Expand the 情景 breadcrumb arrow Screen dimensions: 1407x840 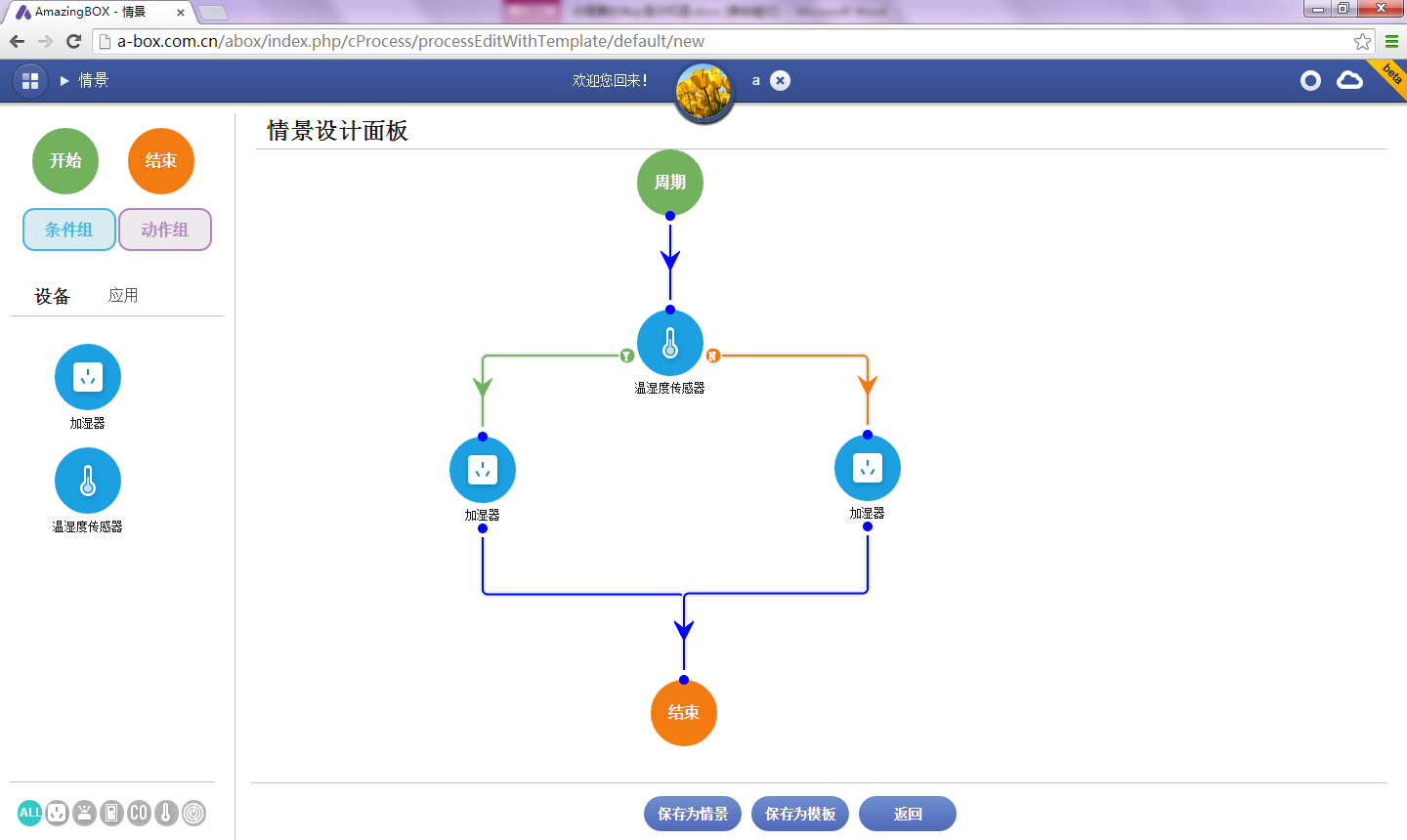pyautogui.click(x=64, y=81)
